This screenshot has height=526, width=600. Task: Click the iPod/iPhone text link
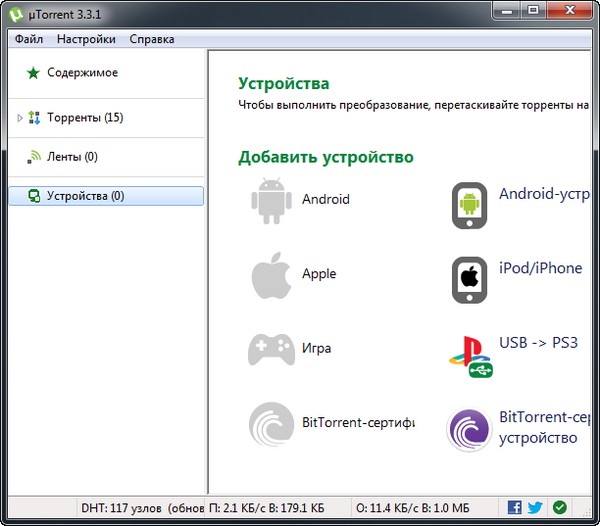(540, 268)
